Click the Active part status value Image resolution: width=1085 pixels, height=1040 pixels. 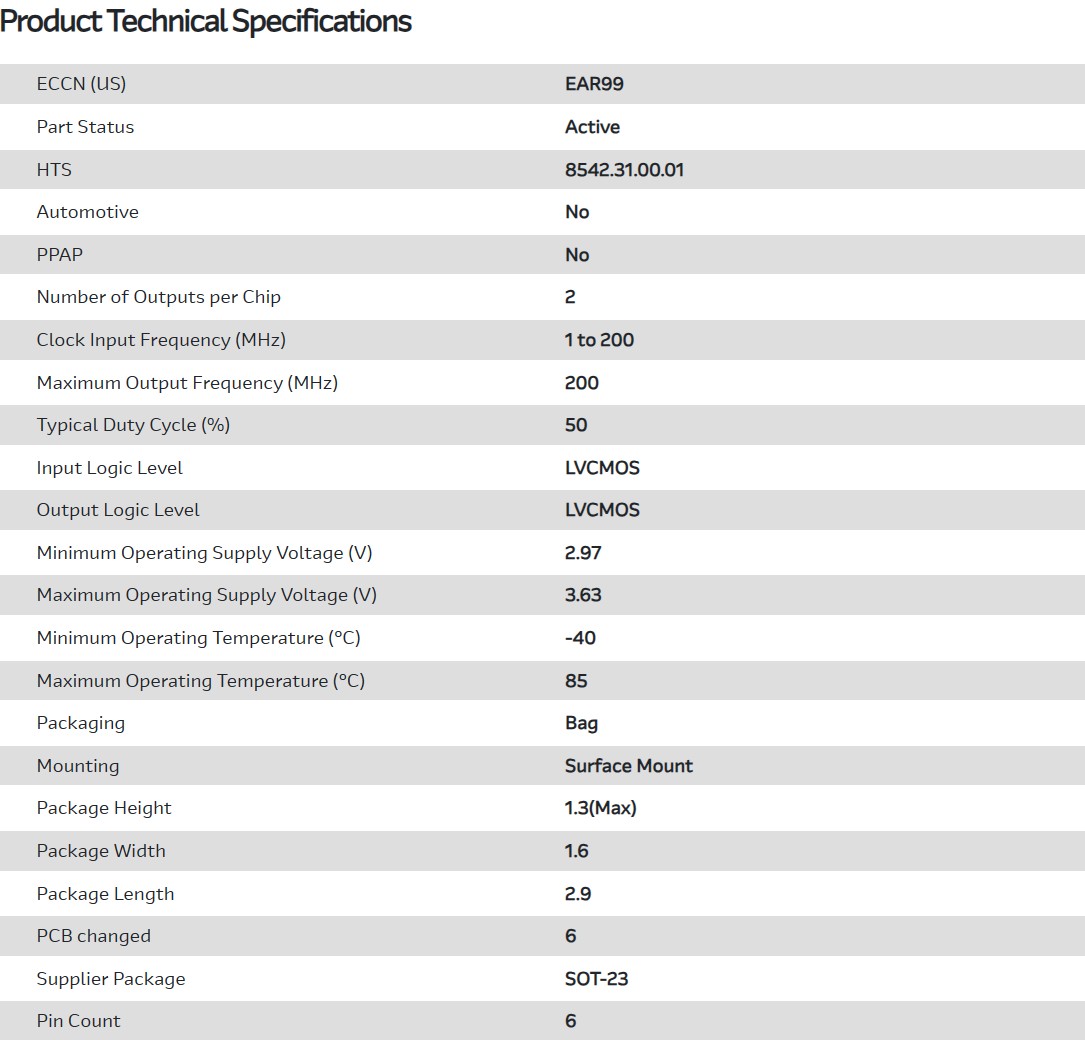pyautogui.click(x=592, y=127)
